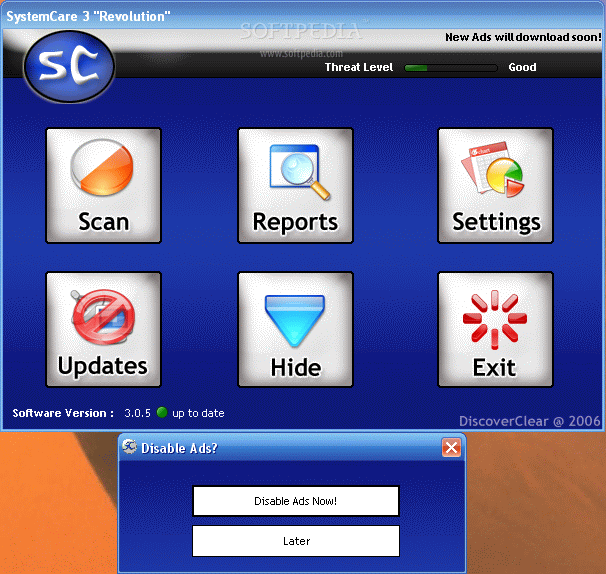The image size is (606, 574).
Task: Click the 'Disable Ads?' dialog title text
Action: point(179,448)
